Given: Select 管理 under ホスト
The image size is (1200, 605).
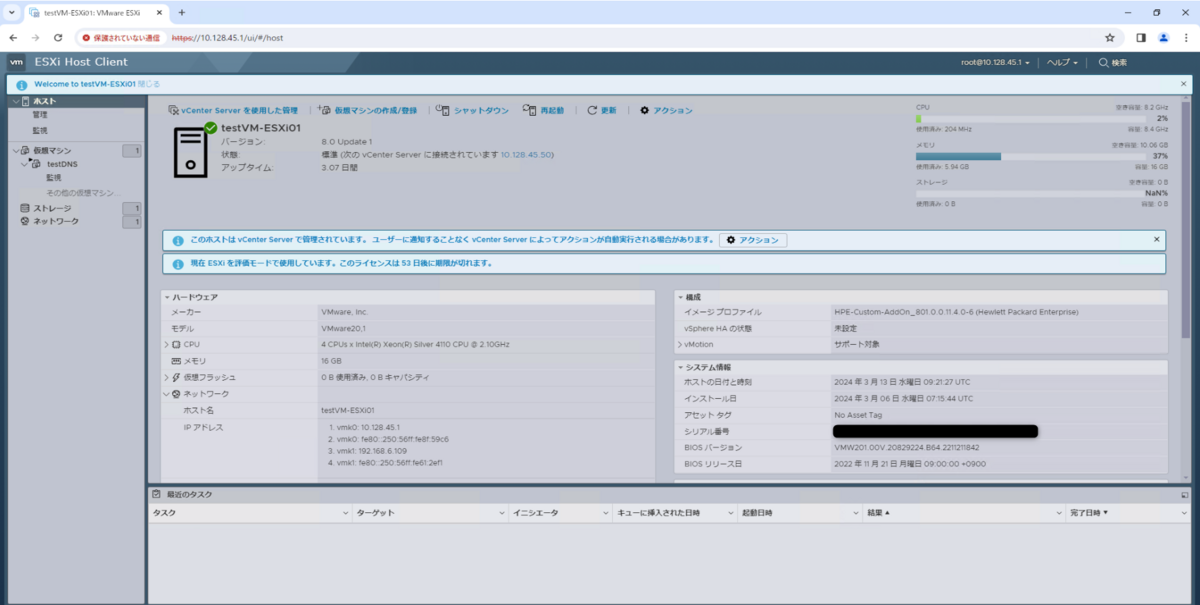Looking at the screenshot, I should coord(40,115).
